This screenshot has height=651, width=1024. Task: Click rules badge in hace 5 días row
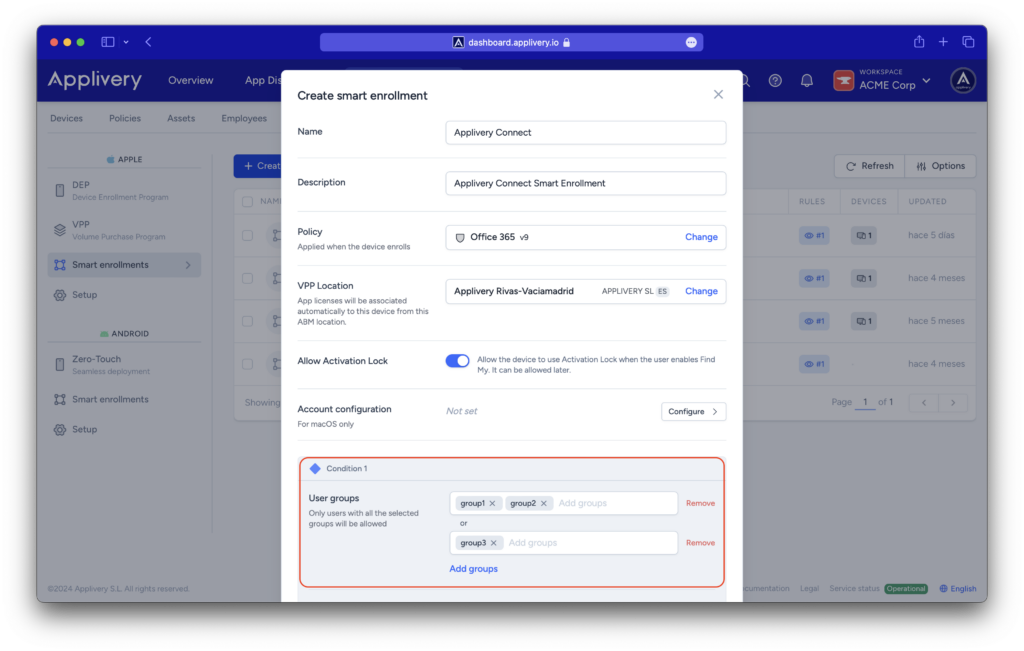814,236
